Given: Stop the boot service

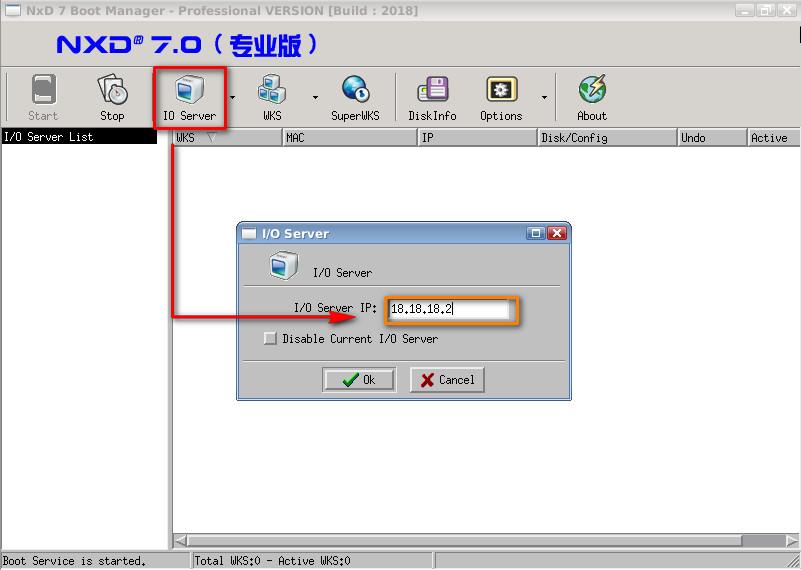Looking at the screenshot, I should coord(112,97).
